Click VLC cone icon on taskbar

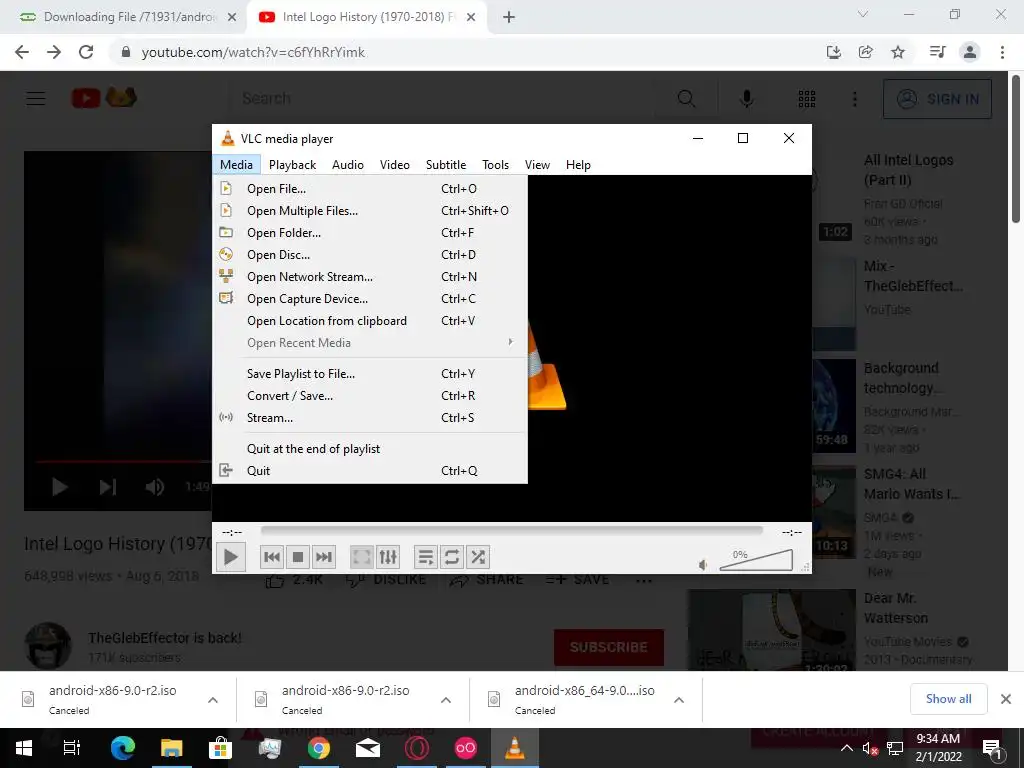(515, 748)
